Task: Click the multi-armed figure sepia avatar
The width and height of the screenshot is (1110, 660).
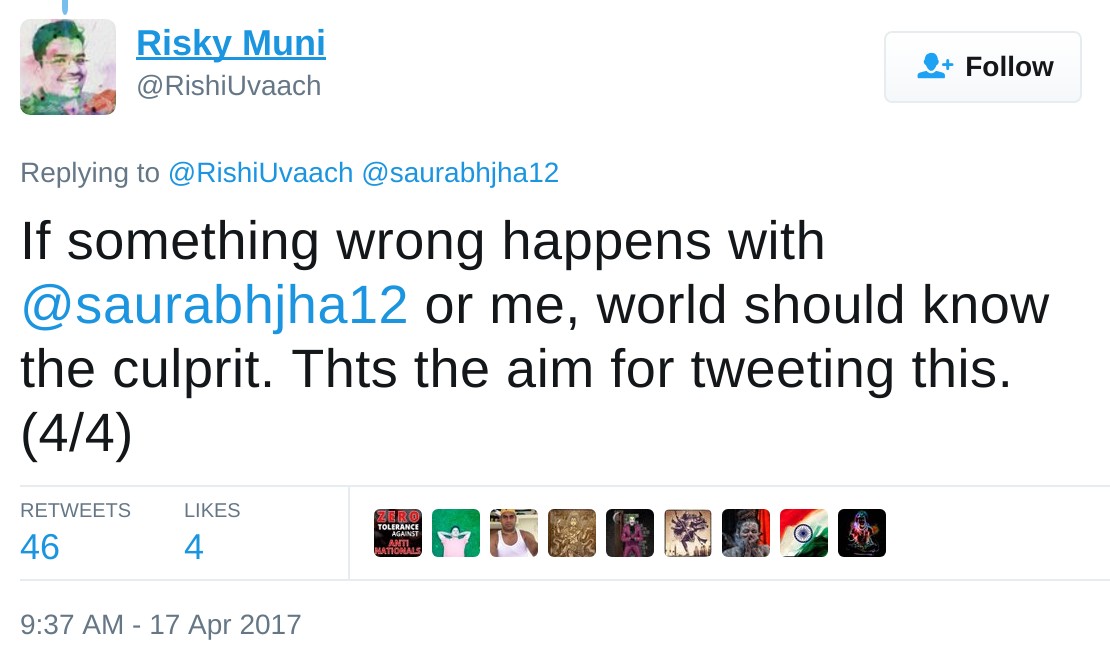Action: [688, 533]
